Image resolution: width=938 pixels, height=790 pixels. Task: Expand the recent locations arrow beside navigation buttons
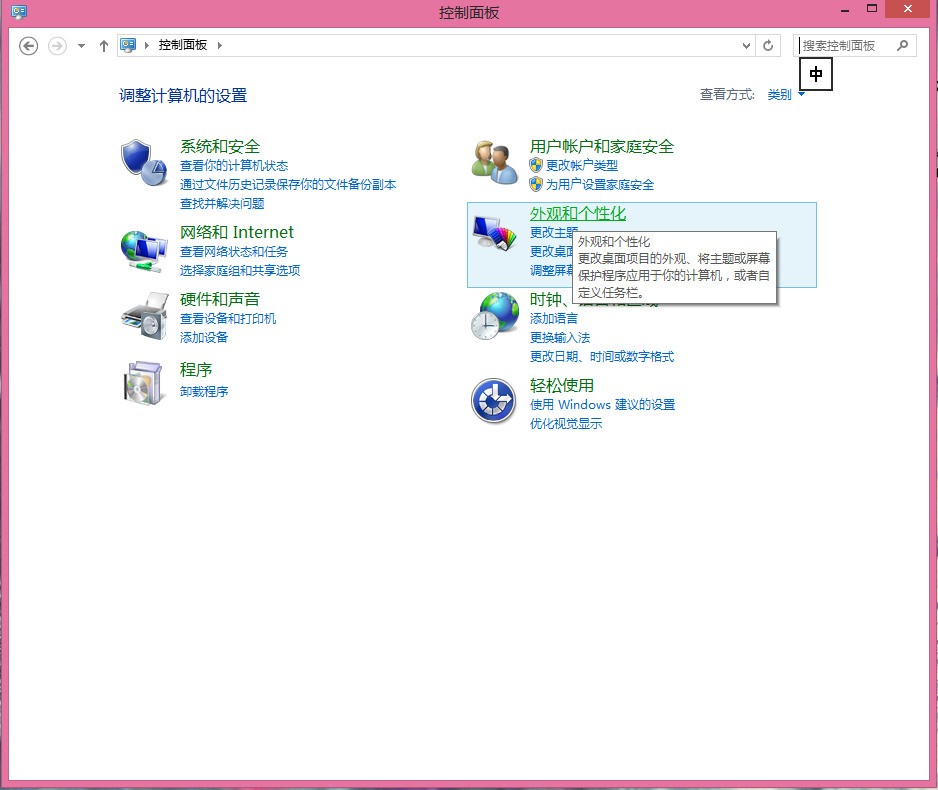point(81,46)
